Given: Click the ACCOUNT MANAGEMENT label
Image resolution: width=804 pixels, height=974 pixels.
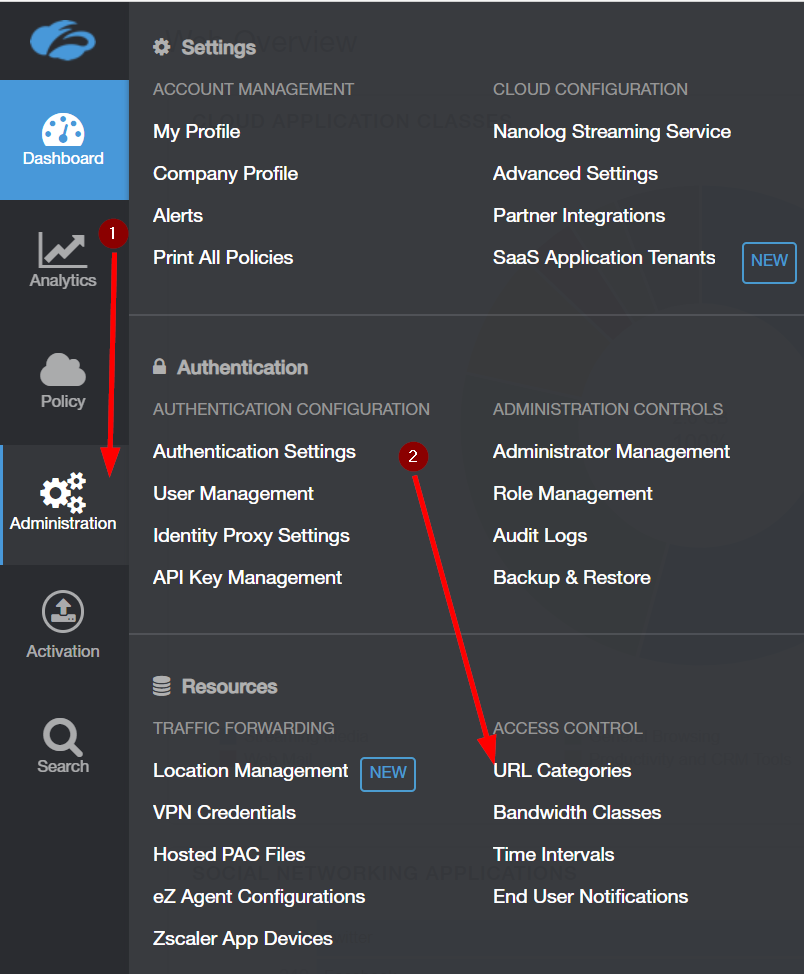Looking at the screenshot, I should pos(254,89).
